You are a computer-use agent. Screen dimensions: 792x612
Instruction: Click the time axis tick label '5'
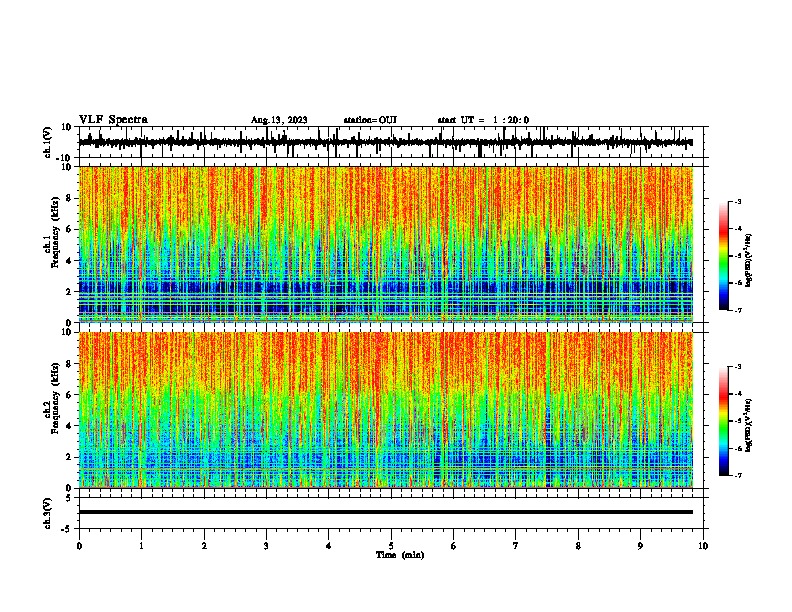click(391, 546)
